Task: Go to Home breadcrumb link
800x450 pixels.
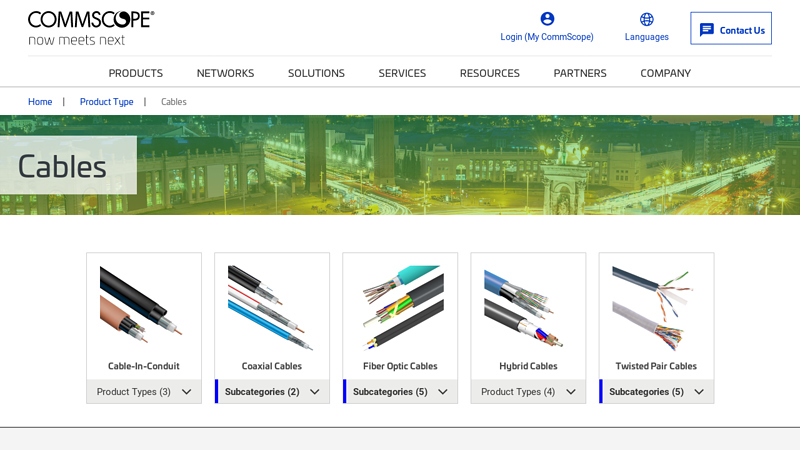Action: pyautogui.click(x=40, y=102)
